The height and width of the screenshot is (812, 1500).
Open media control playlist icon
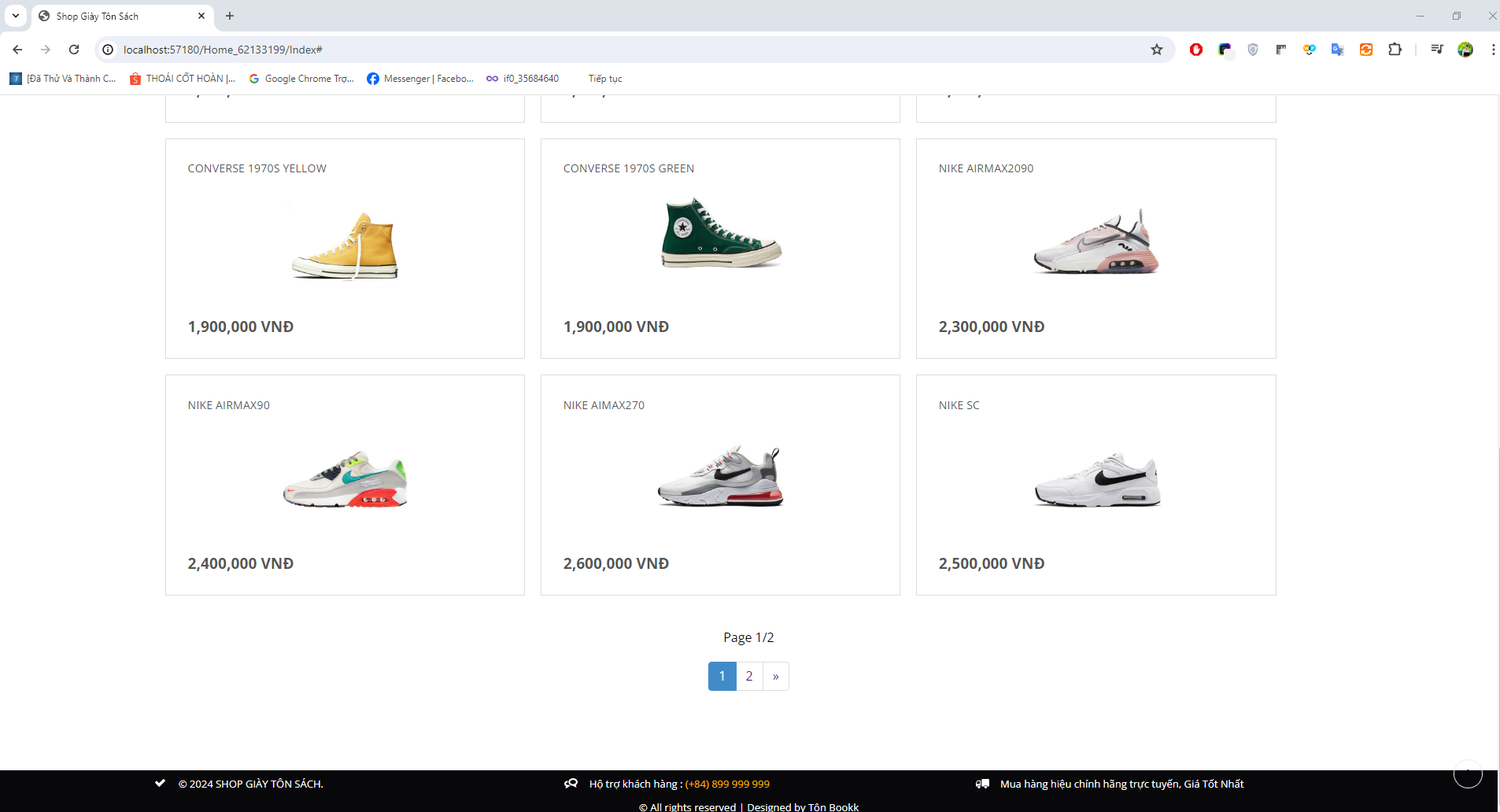point(1437,50)
